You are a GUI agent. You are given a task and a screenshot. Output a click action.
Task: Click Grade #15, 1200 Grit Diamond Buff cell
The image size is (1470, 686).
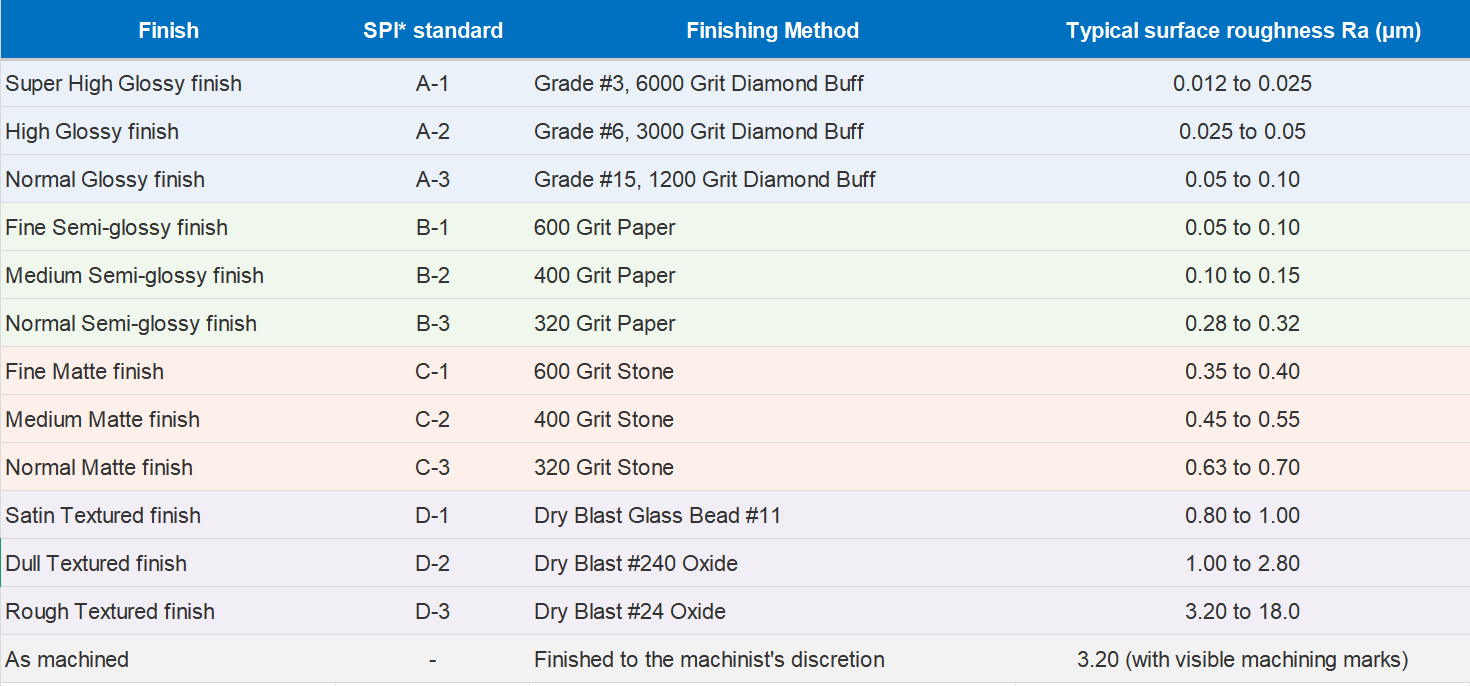[705, 180]
